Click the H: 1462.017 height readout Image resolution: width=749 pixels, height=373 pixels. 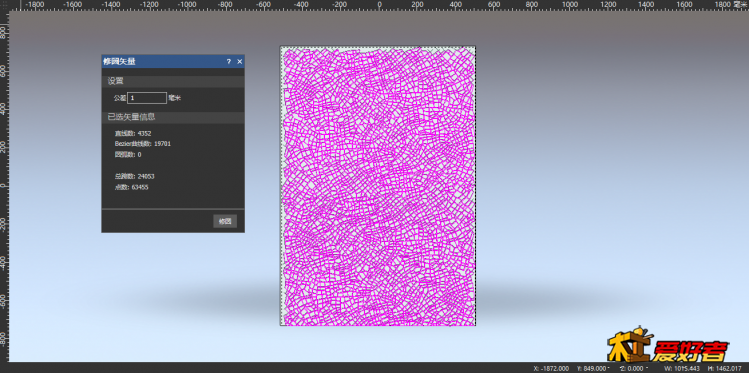[726, 368]
